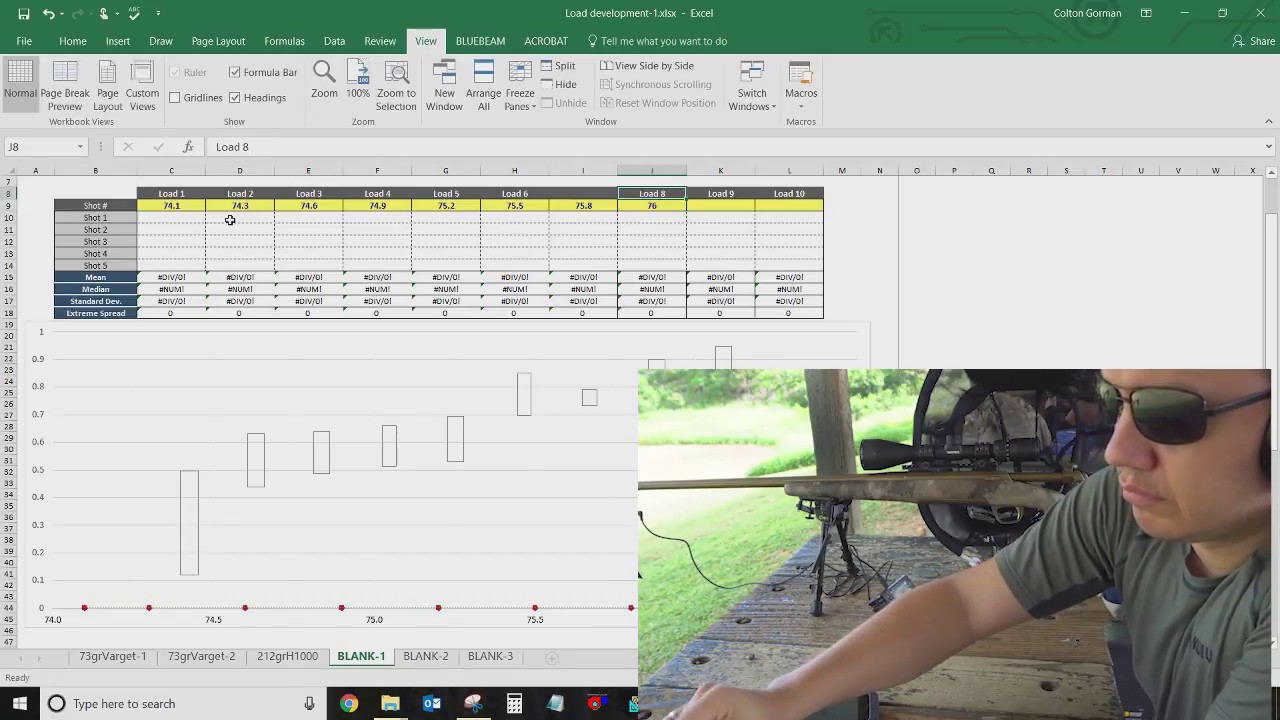The width and height of the screenshot is (1280, 720).
Task: Select the 73grVarget-2 sheet tab
Action: pyautogui.click(x=201, y=656)
